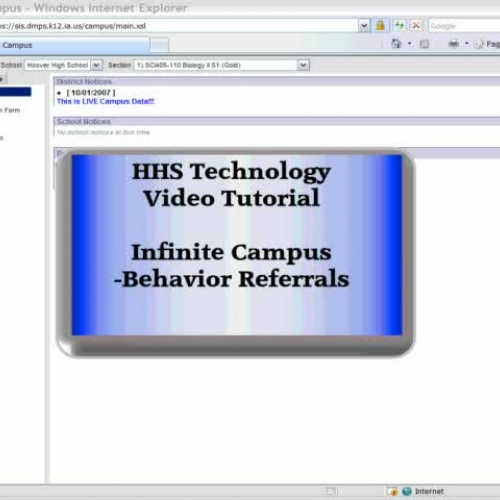
Task: Open the School selector showing Hoover High School
Action: (64, 65)
